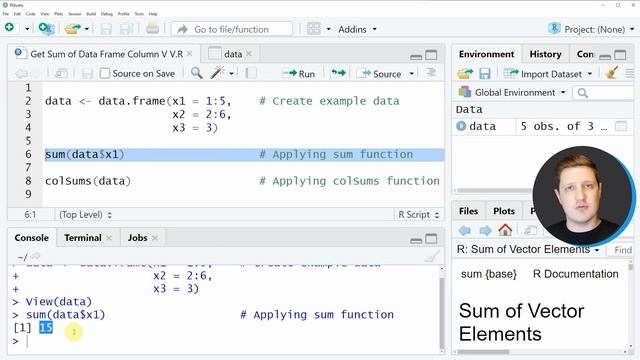Open the Source options dropdown arrow
Viewport: 640px width, 360px height.
click(411, 74)
